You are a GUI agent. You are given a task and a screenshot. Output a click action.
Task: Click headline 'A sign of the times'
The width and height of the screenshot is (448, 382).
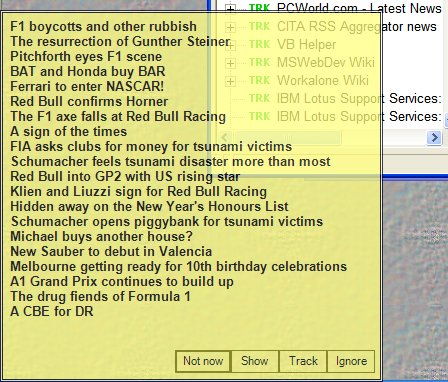pyautogui.click(x=69, y=131)
